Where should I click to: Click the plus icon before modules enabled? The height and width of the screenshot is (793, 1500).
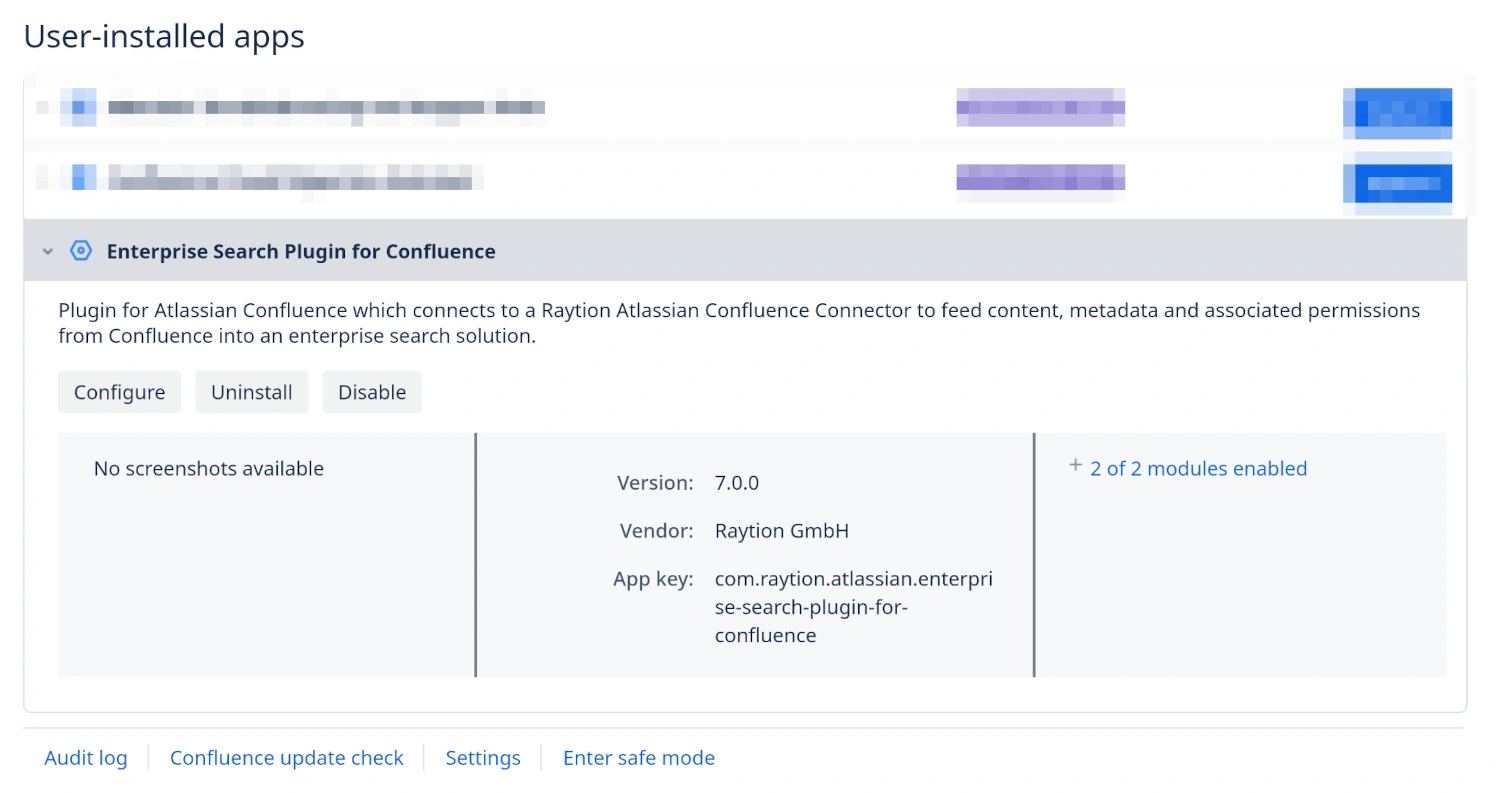tap(1074, 464)
